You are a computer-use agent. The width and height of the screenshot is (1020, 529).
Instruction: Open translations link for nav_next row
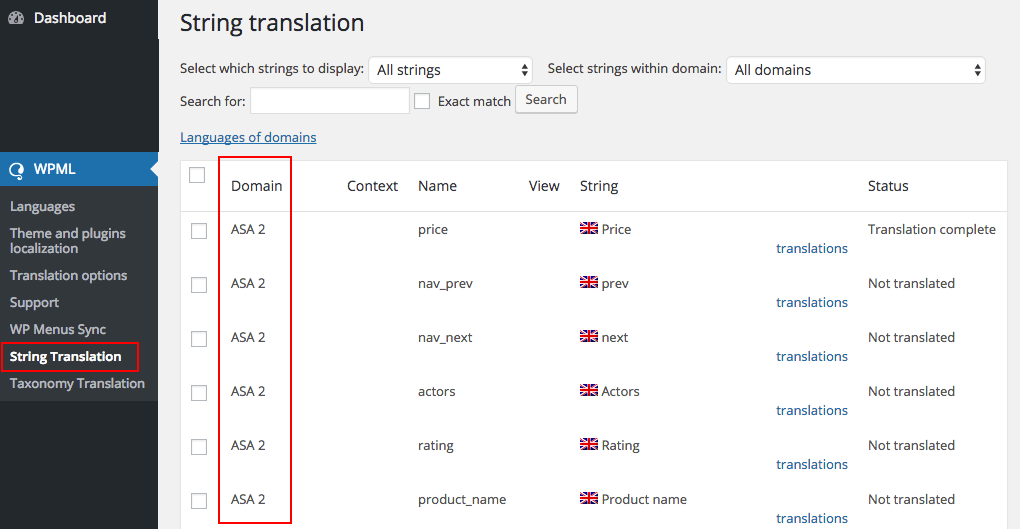point(812,356)
